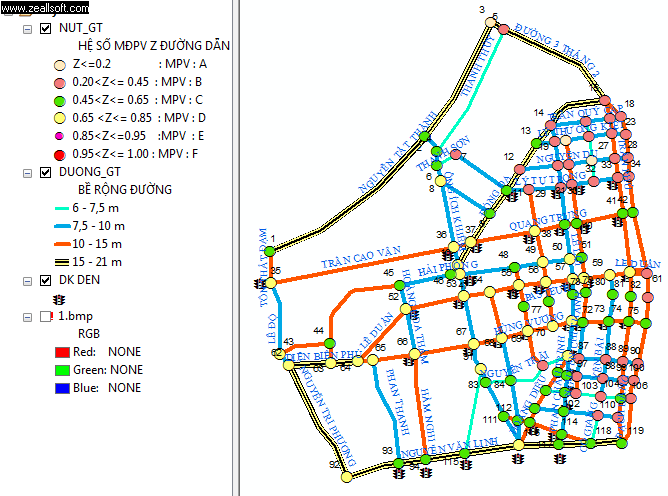This screenshot has height=496, width=668.
Task: Uncheck the DUONG_GT layer checkbox
Action: point(46,173)
